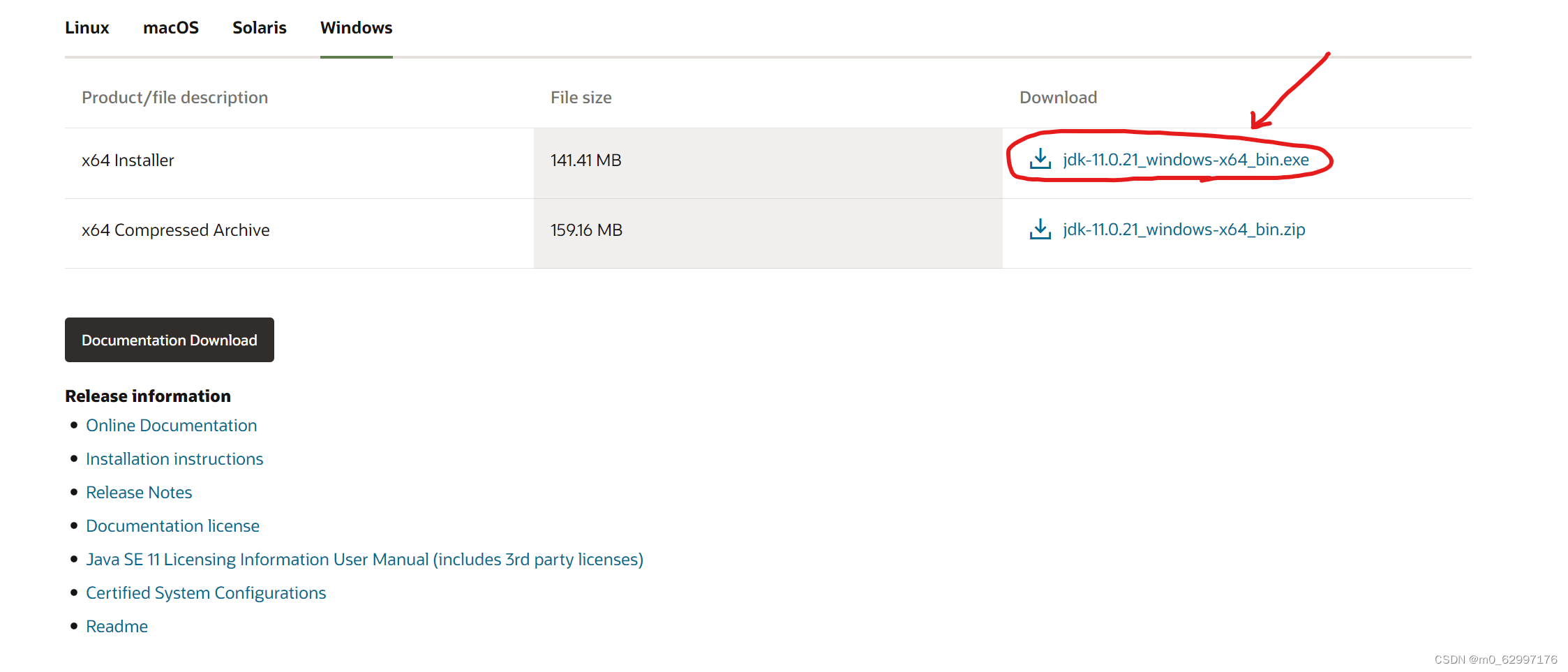View the Documentation license
The width and height of the screenshot is (1568, 672).
coord(172,525)
